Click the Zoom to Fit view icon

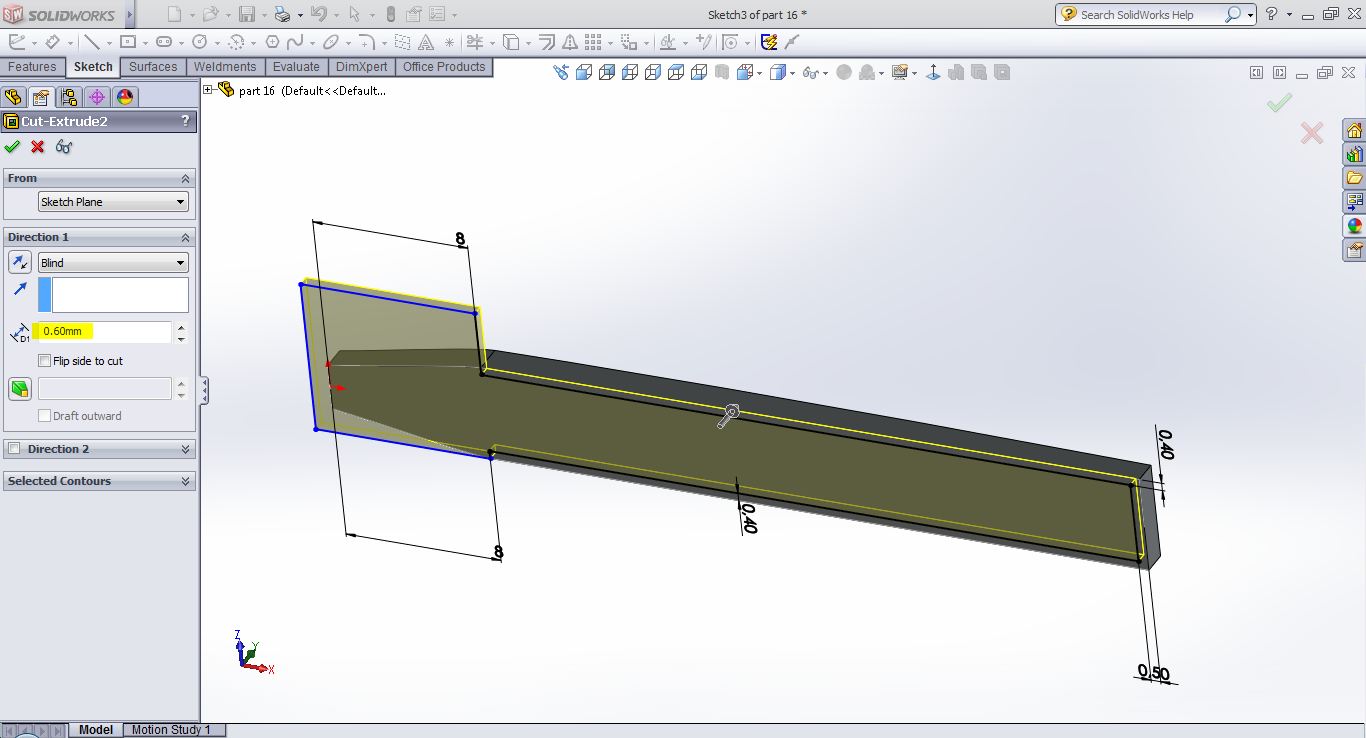pos(561,72)
